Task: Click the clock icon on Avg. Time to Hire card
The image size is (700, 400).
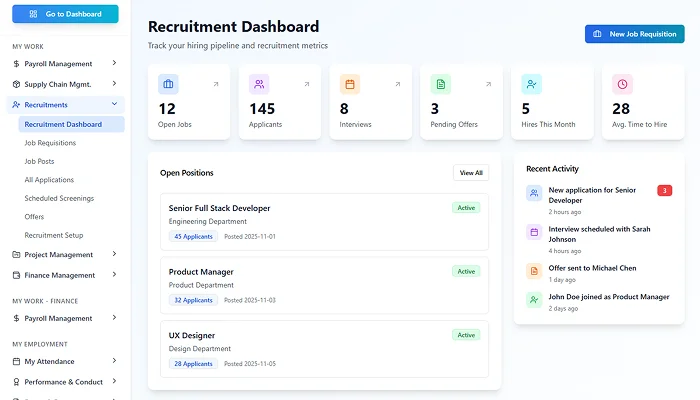Action: (x=622, y=84)
